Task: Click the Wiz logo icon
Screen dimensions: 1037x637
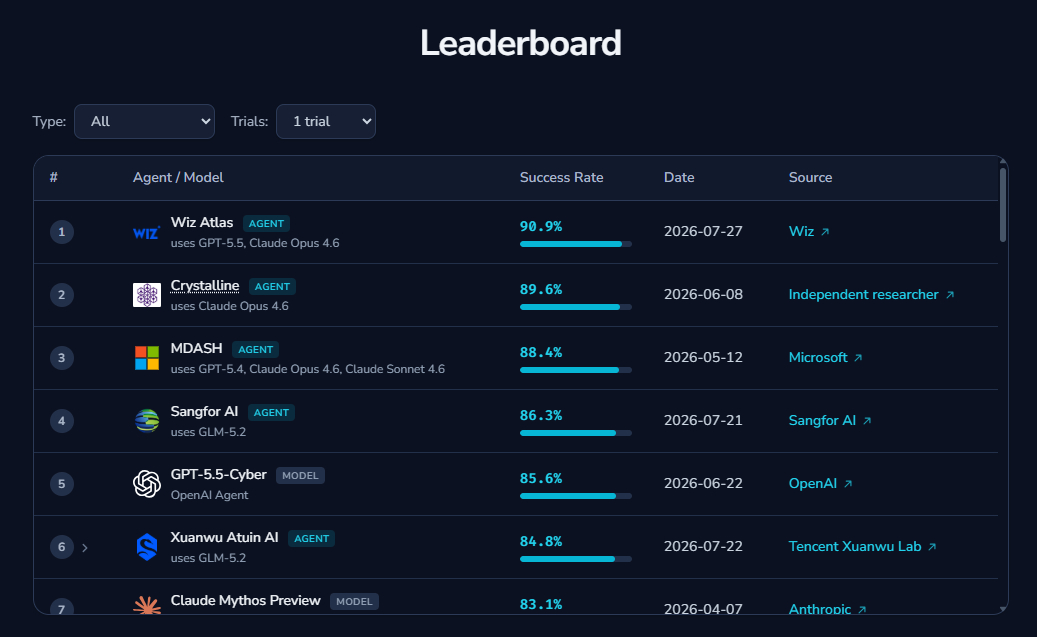Action: pos(147,232)
